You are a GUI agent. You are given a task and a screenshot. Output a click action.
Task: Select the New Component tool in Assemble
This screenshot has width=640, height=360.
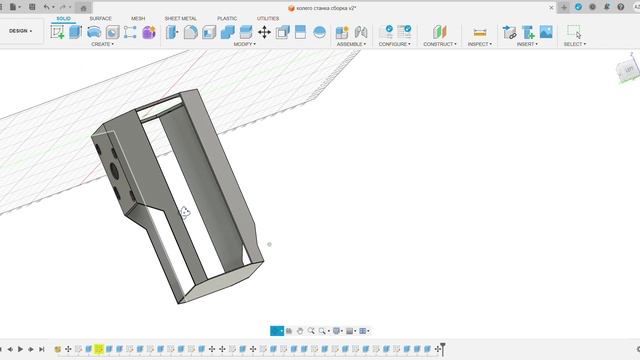coord(342,32)
